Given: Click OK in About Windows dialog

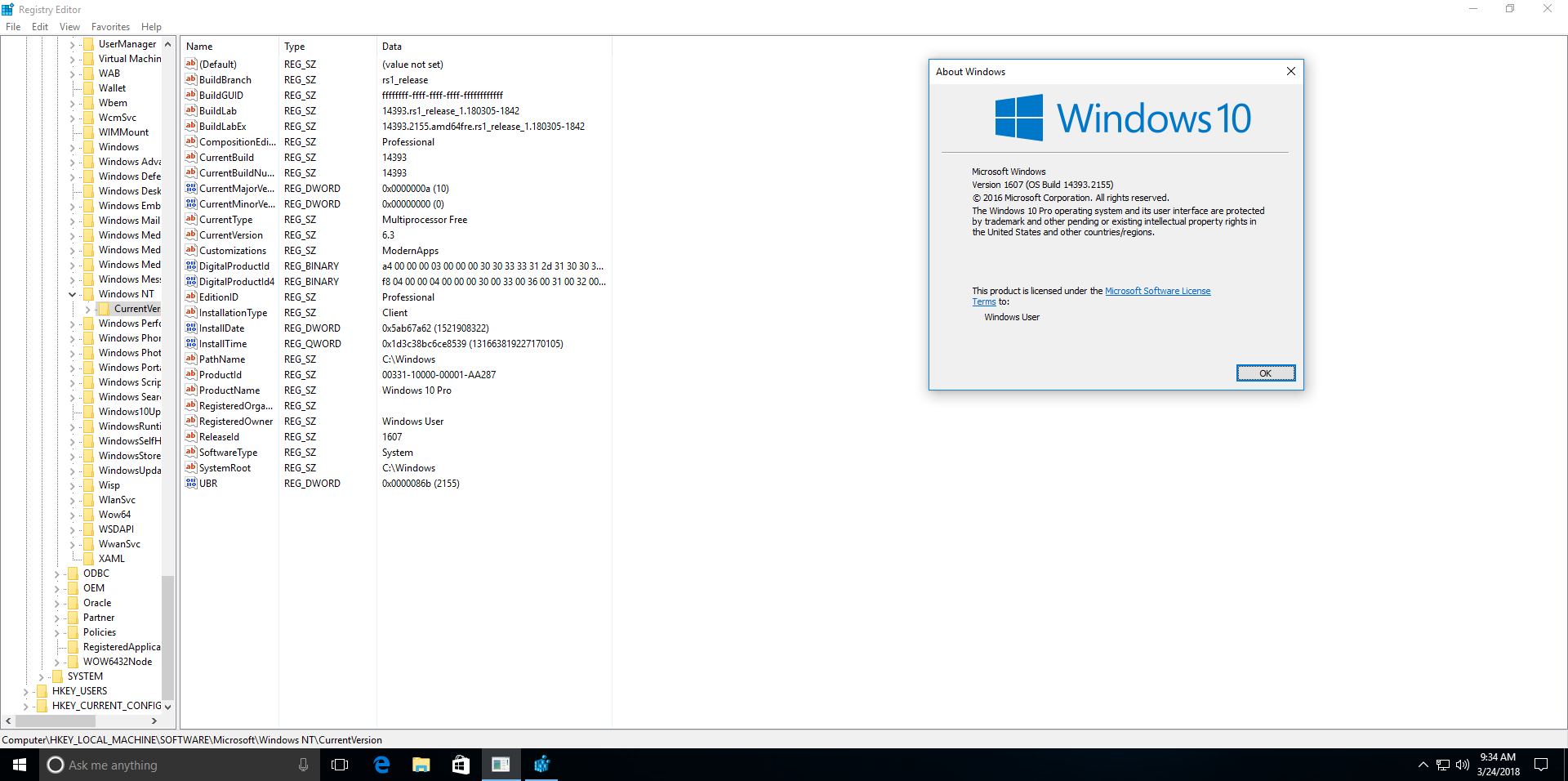Looking at the screenshot, I should [x=1265, y=373].
